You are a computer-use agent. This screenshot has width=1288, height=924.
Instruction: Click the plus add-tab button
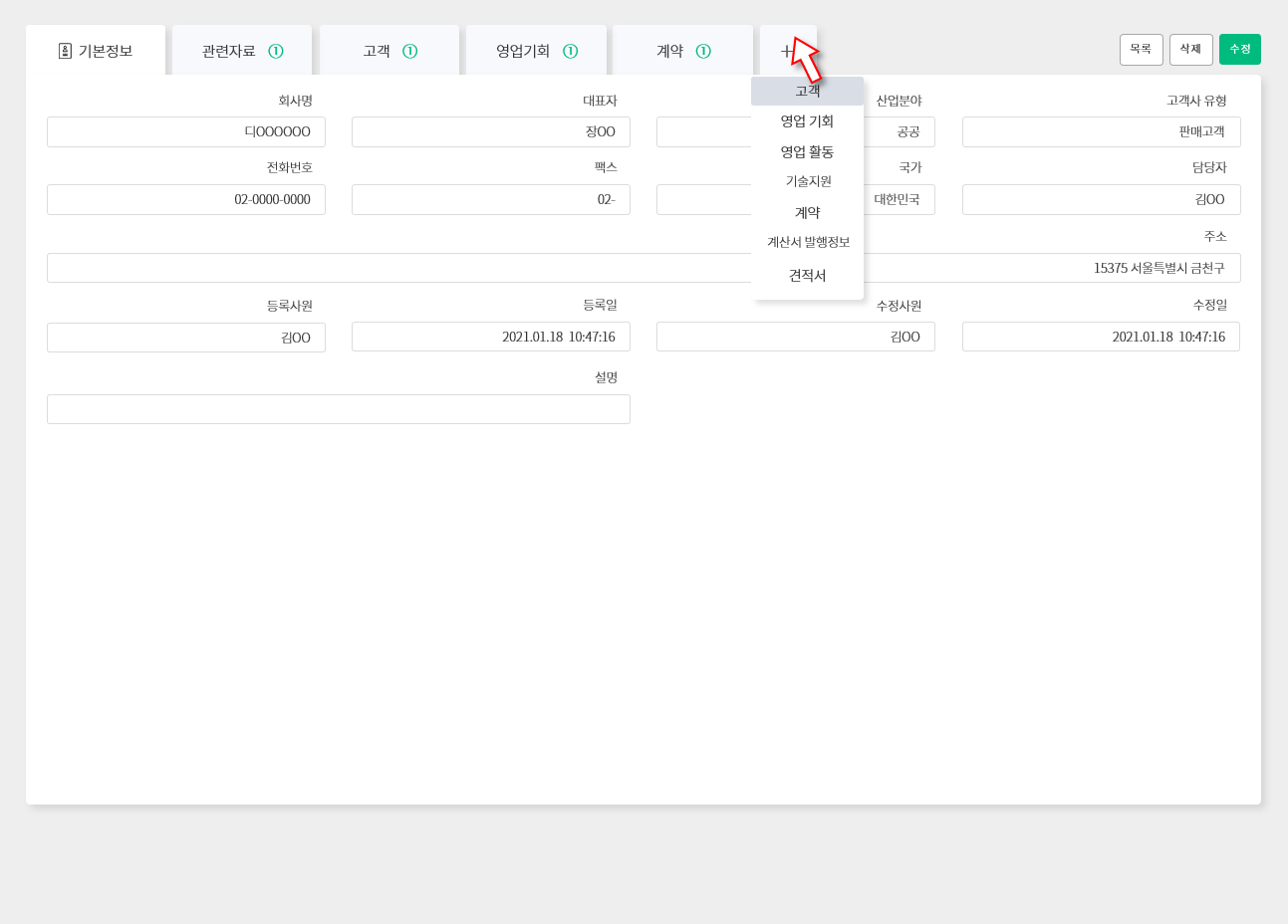[x=787, y=51]
